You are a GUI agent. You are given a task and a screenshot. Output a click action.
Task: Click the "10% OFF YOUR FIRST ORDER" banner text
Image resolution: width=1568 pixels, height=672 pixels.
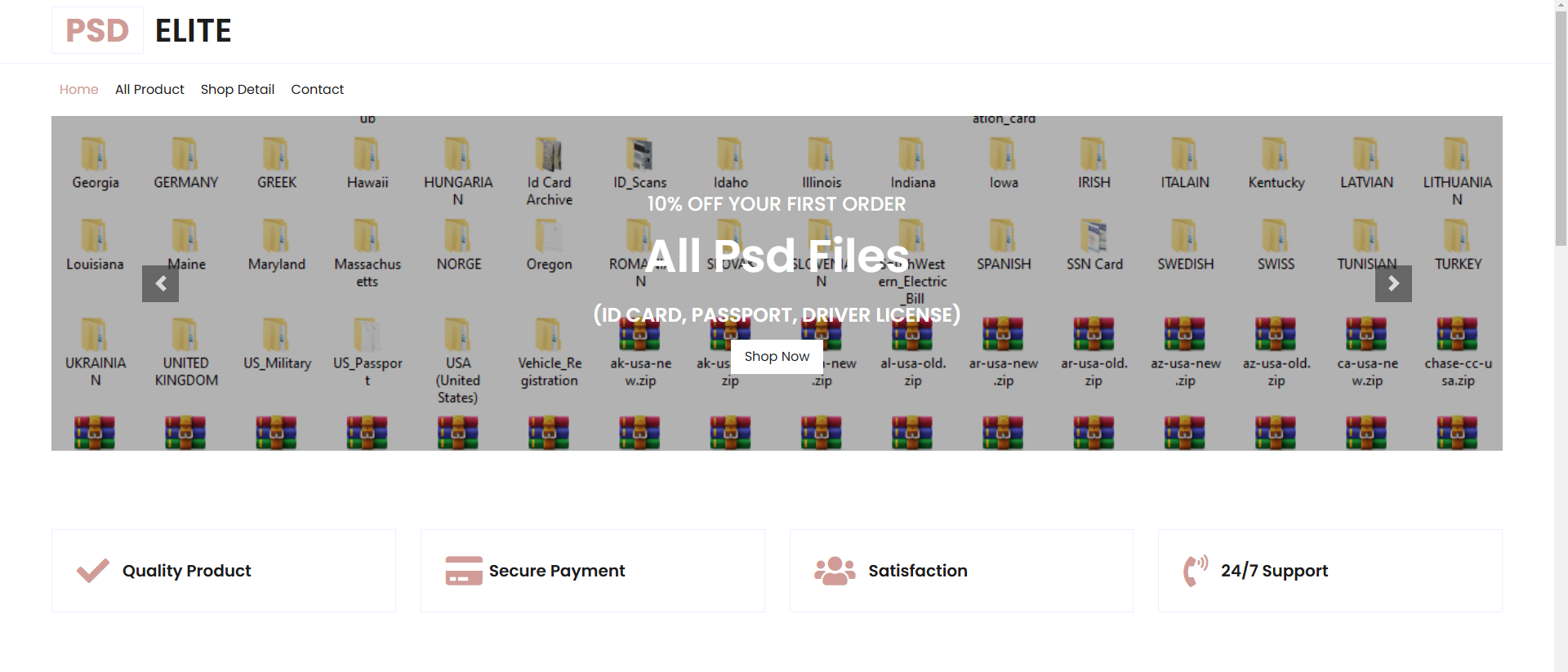[x=777, y=204]
